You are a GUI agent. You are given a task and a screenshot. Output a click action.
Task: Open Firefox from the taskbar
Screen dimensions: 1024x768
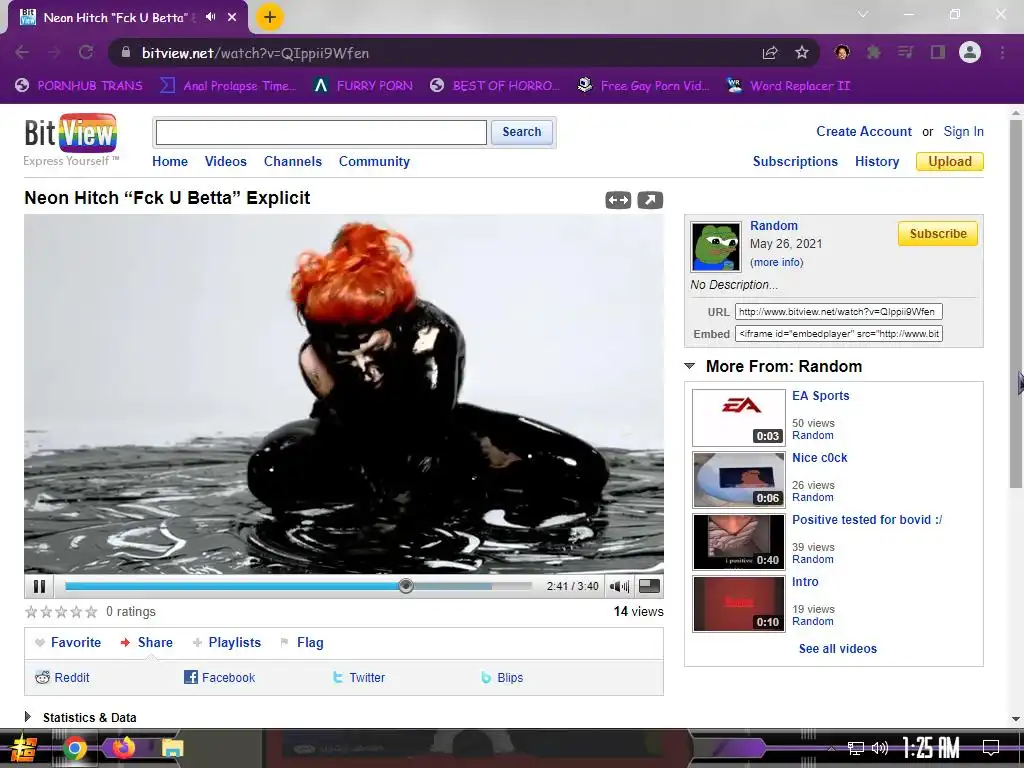coord(123,748)
